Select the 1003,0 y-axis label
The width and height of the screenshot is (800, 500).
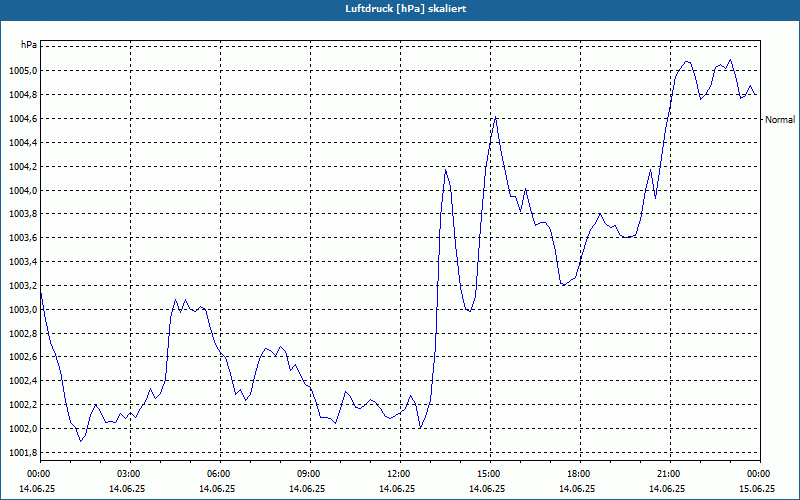pyautogui.click(x=23, y=310)
